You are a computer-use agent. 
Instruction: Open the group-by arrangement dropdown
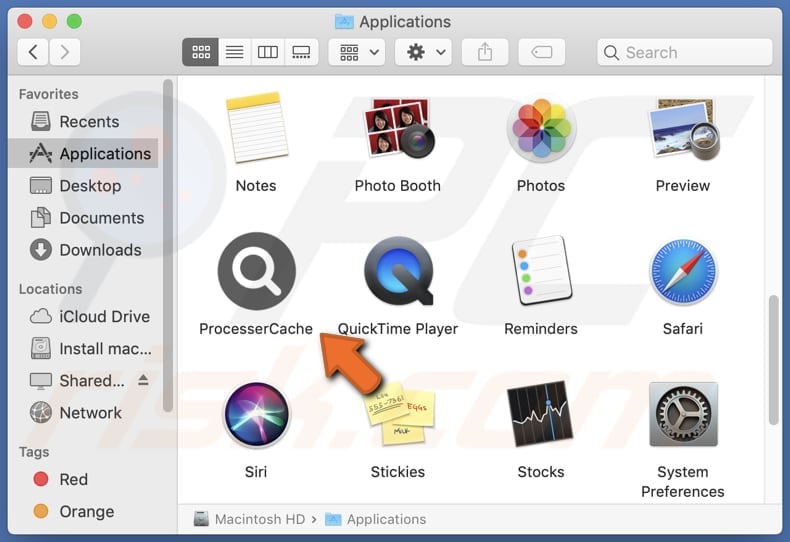tap(357, 52)
